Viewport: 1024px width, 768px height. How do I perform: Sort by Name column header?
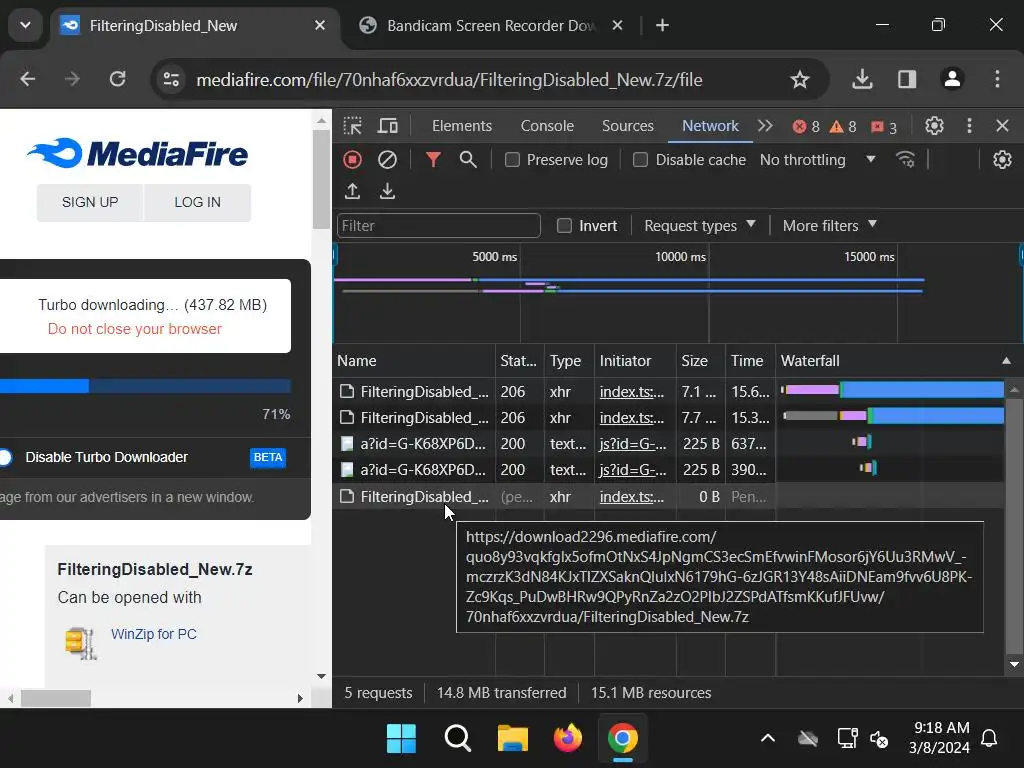(415, 360)
